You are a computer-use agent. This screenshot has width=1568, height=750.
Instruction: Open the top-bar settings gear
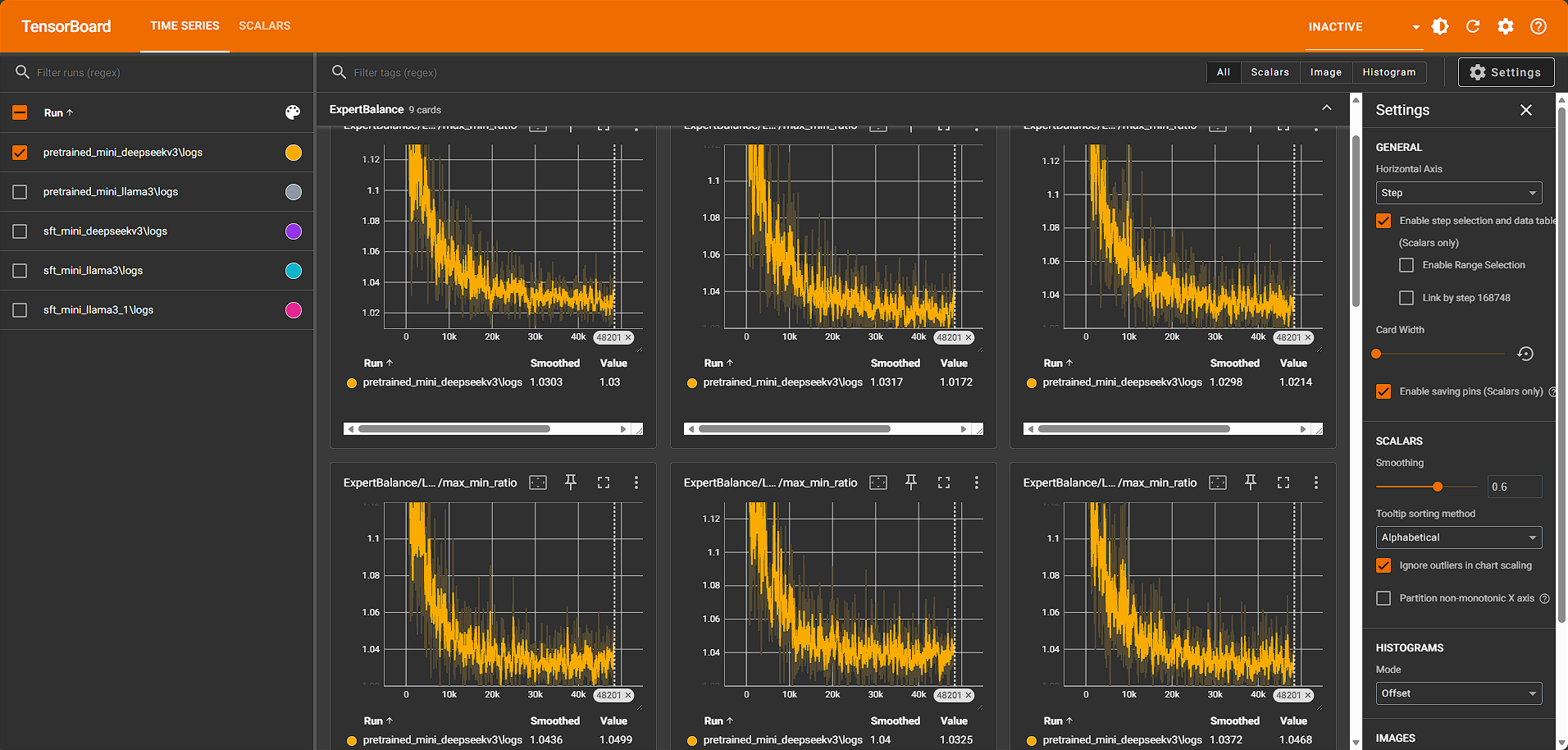(1506, 26)
